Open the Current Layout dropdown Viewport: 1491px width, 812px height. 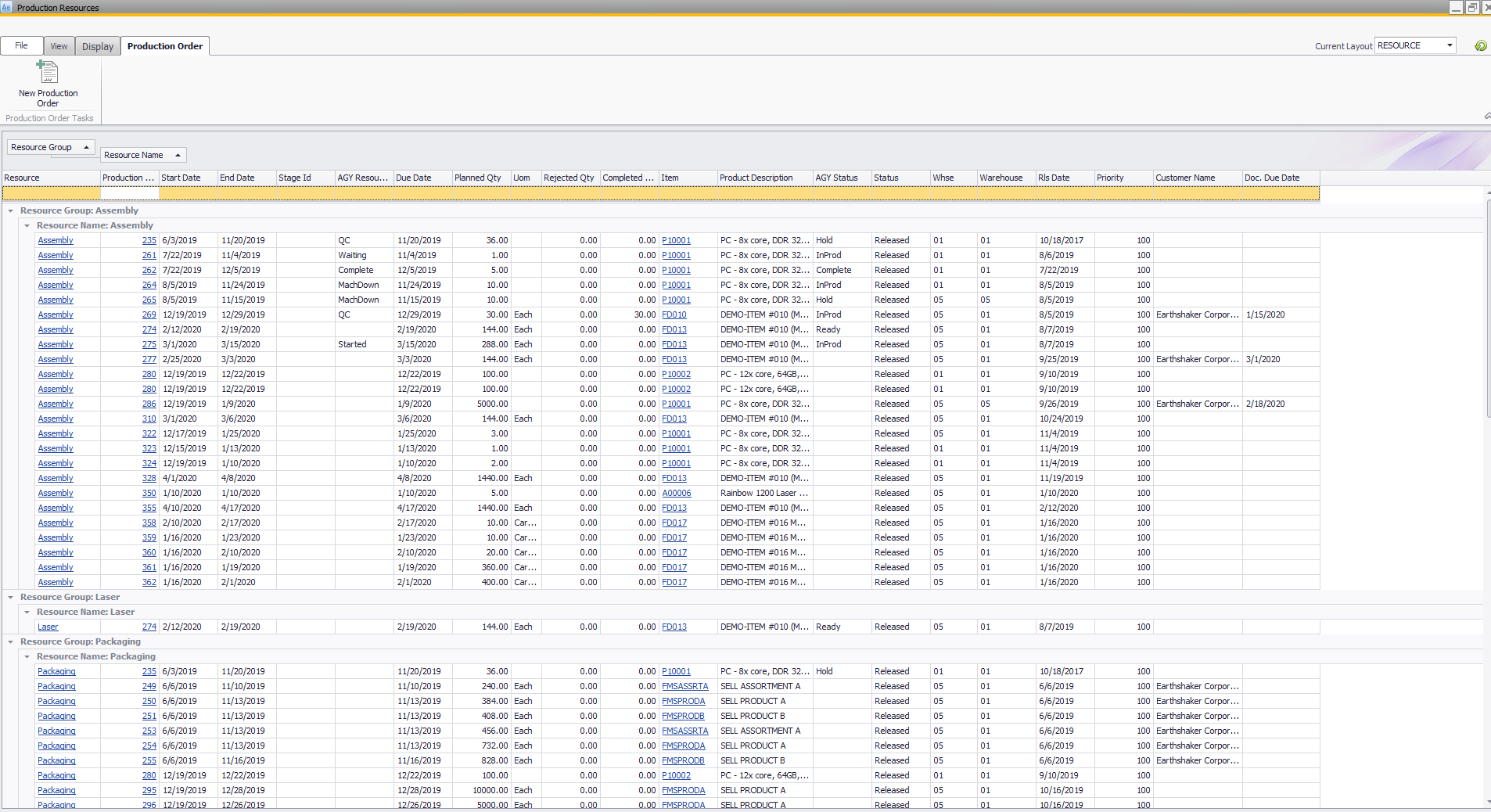tap(1449, 45)
